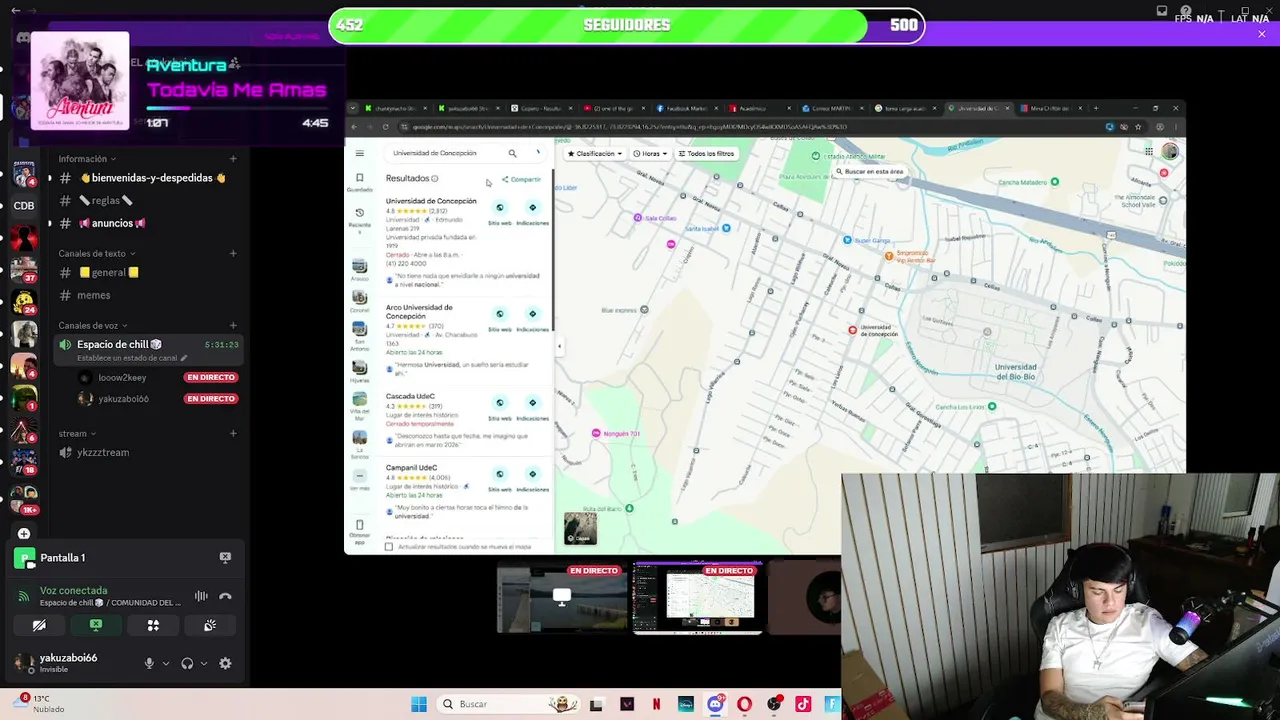This screenshot has height=720, width=1280.
Task: Click Compartir link in results panel
Action: (x=521, y=179)
